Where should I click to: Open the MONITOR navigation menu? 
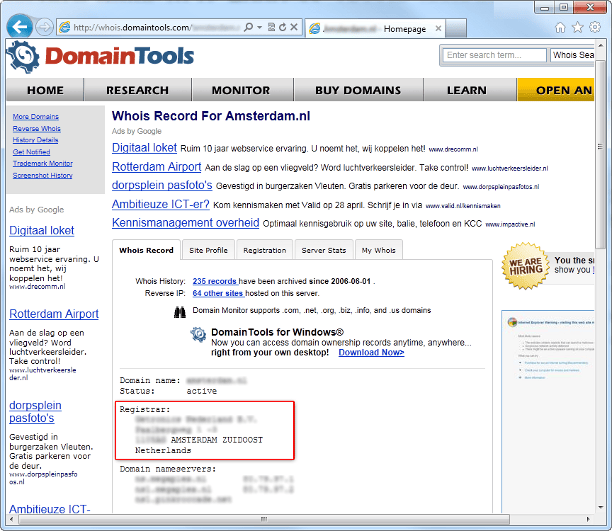pos(241,90)
